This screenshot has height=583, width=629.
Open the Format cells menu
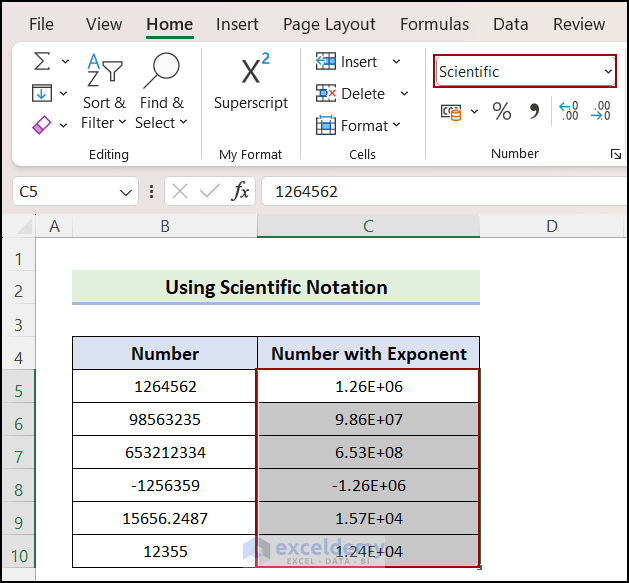(358, 126)
